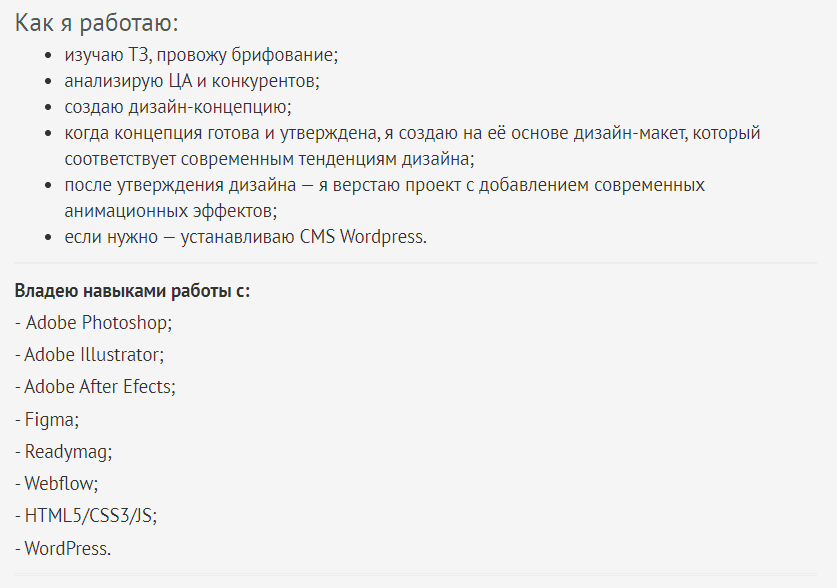
Task: Click the final "WordPress." skill entry
Action: [x=67, y=548]
